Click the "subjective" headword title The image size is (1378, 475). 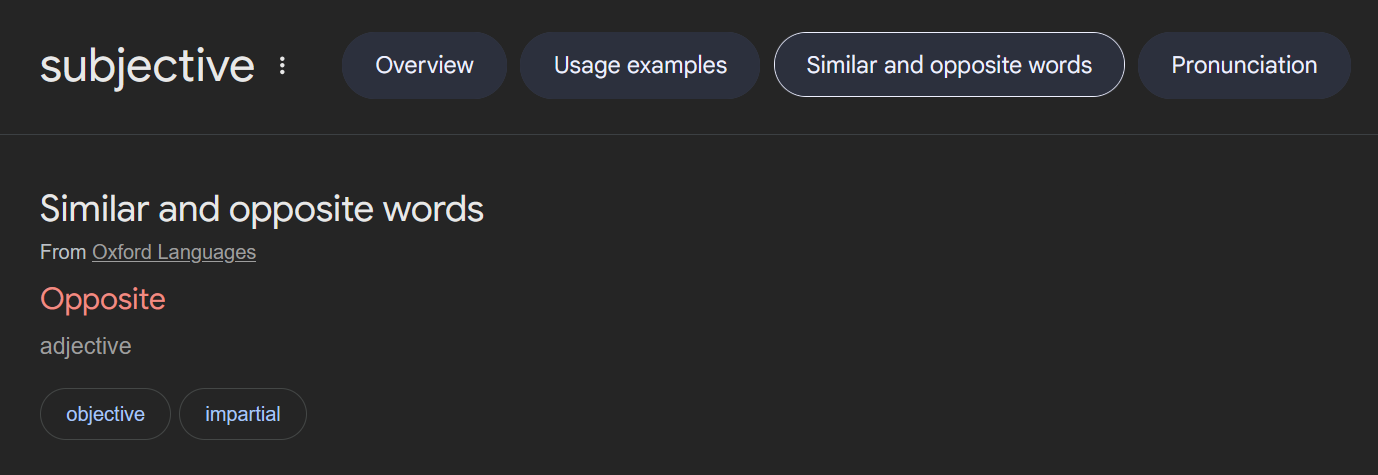tap(147, 66)
